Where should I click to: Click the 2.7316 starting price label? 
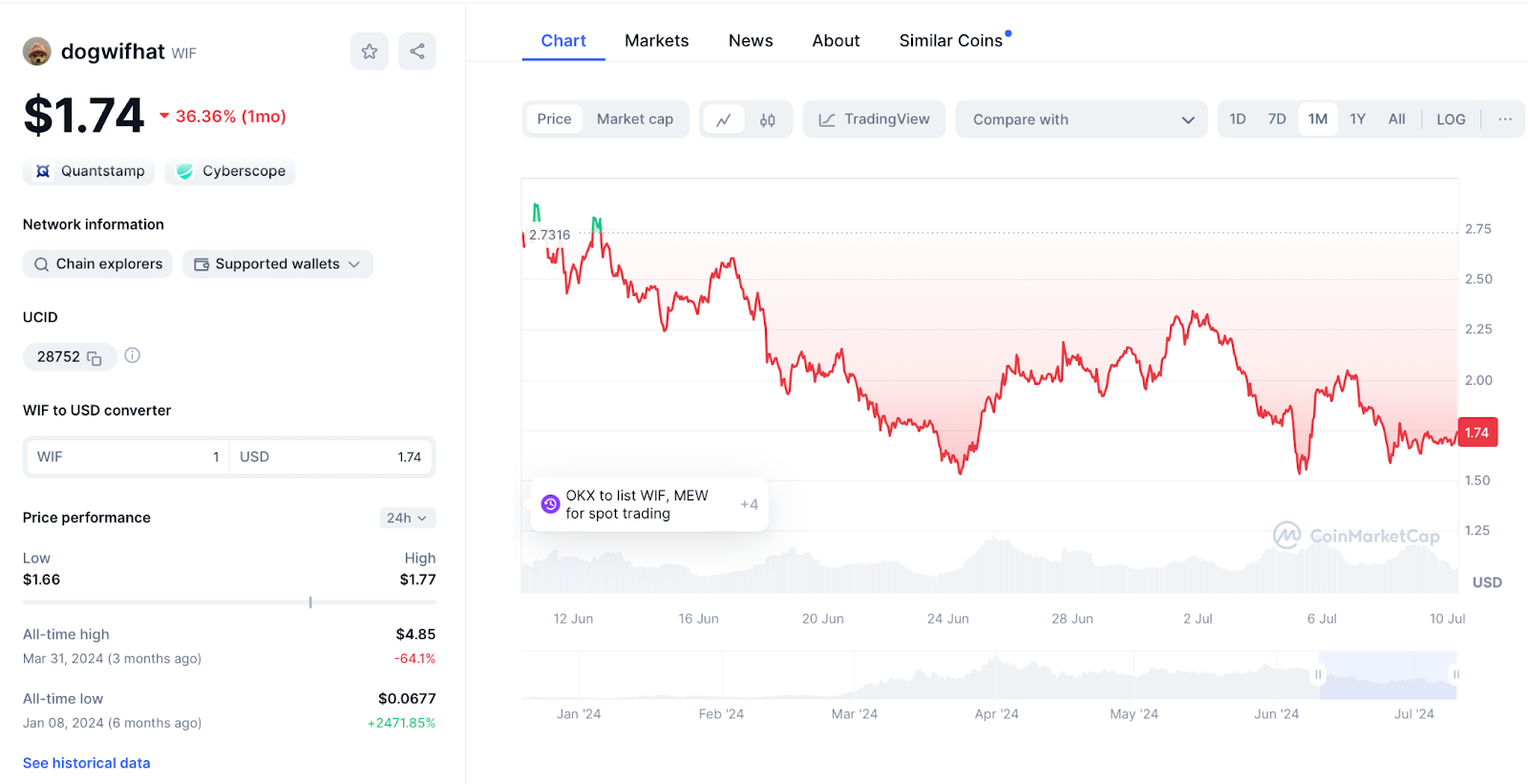pyautogui.click(x=549, y=235)
